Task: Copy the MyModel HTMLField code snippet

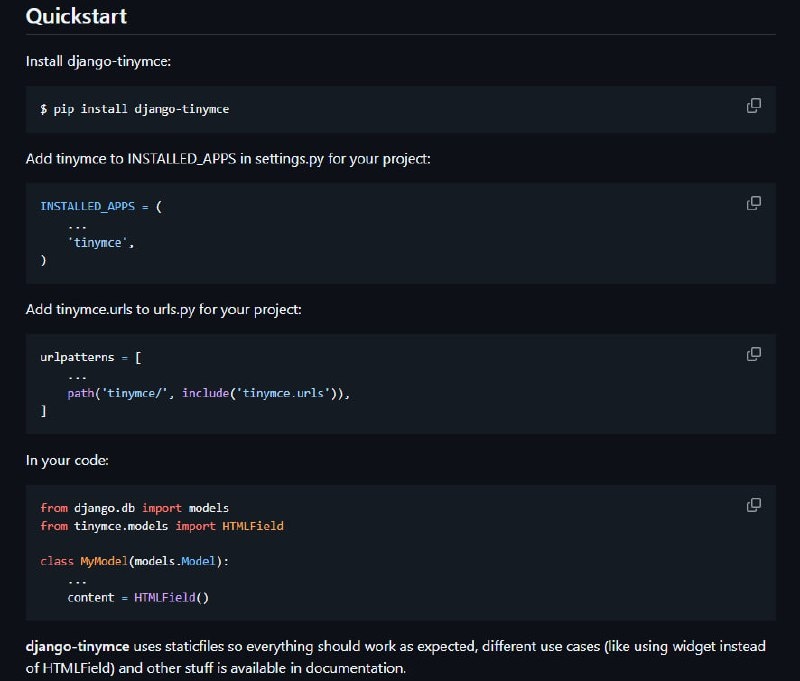Action: [x=754, y=505]
